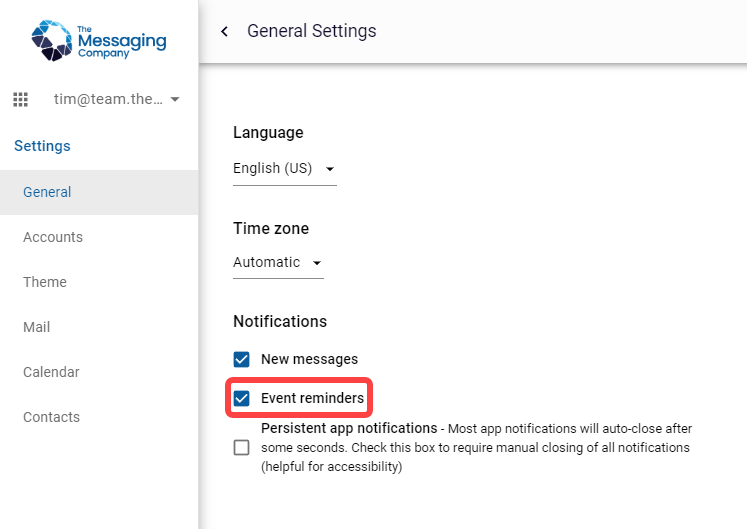Enable Persistent app notifications checkbox
The image size is (747, 529).
pyautogui.click(x=242, y=448)
